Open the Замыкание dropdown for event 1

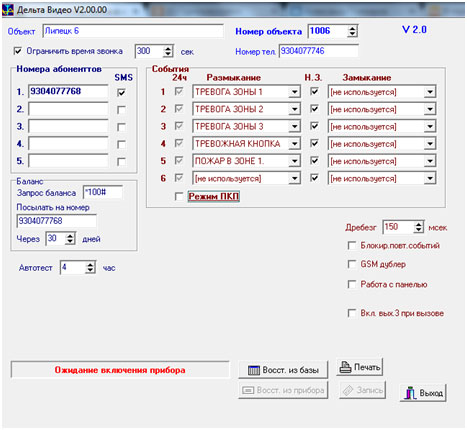(430, 92)
